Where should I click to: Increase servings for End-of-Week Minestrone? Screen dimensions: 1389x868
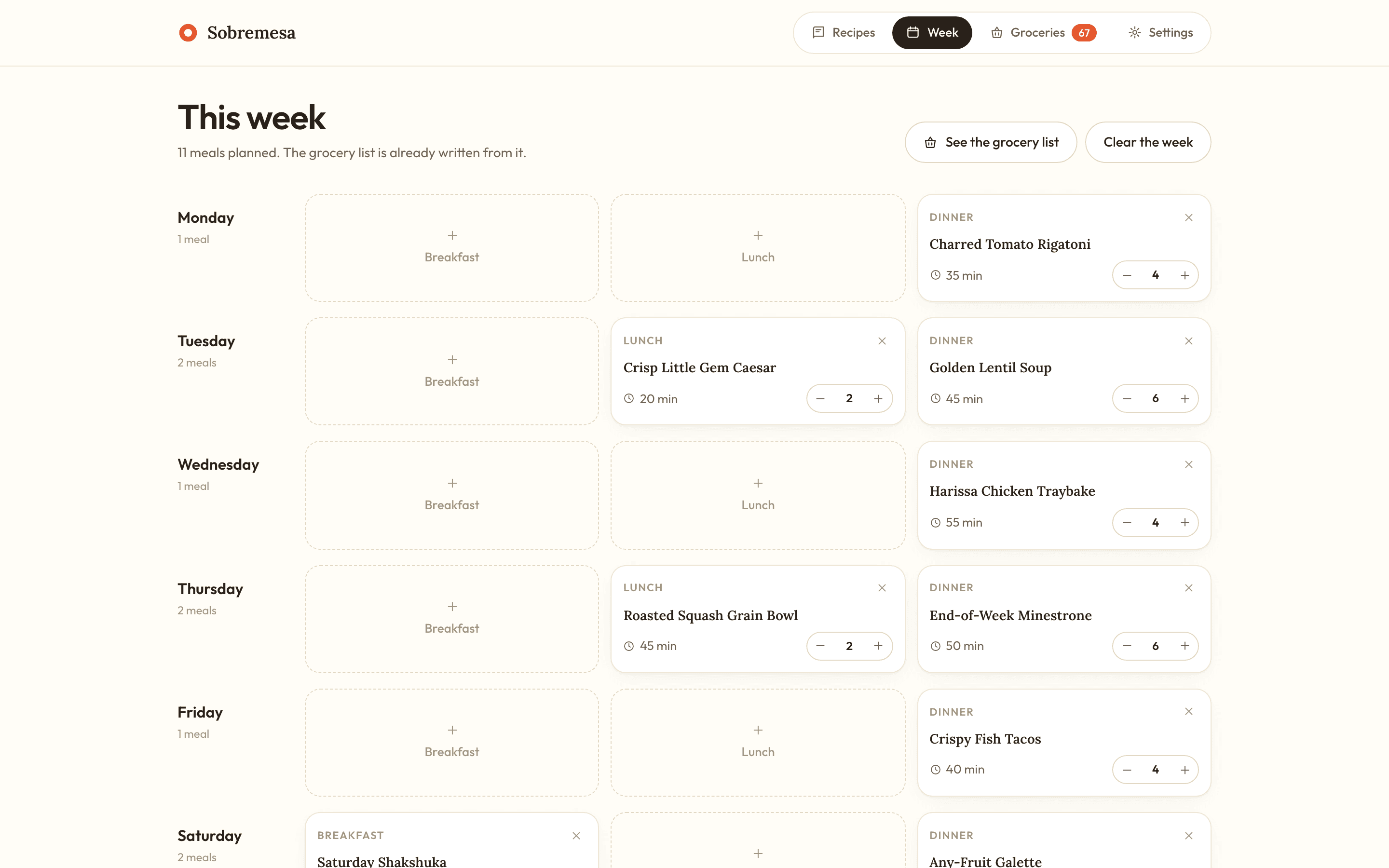(1185, 646)
